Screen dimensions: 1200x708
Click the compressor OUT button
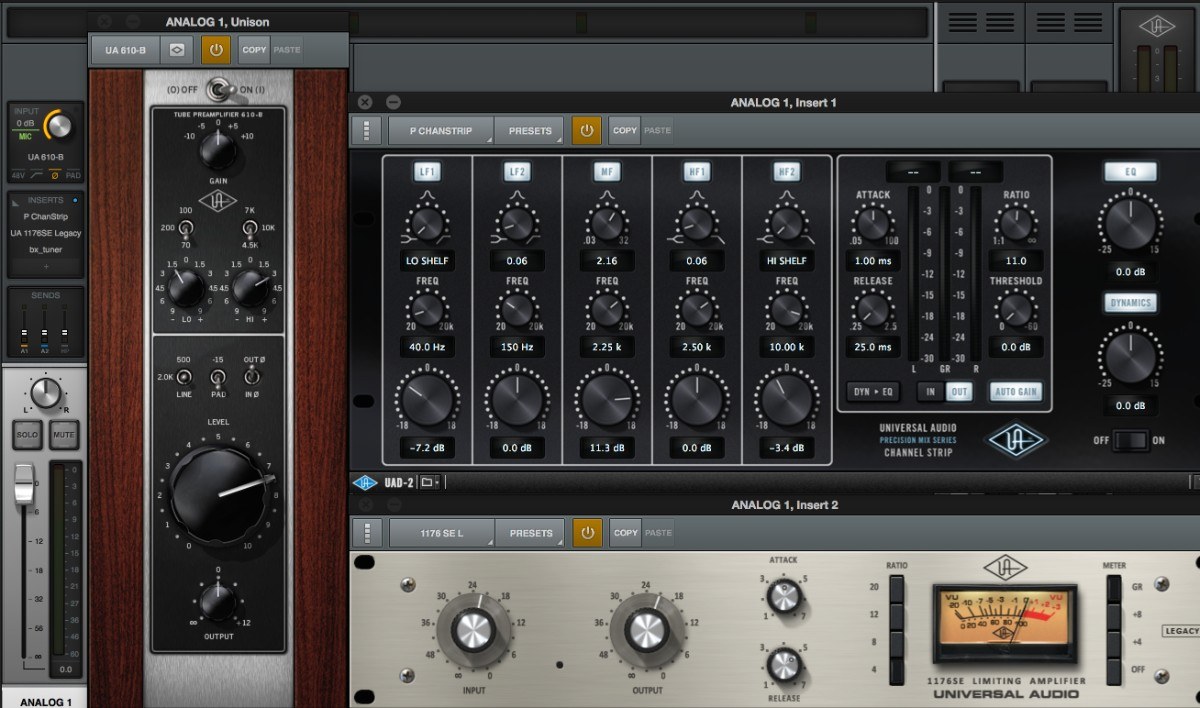[x=959, y=391]
